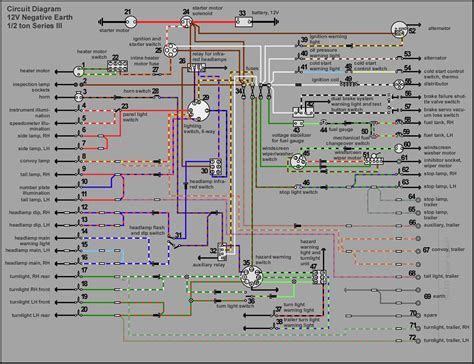Select the "turnlight, trailer, LH" label

(446, 341)
